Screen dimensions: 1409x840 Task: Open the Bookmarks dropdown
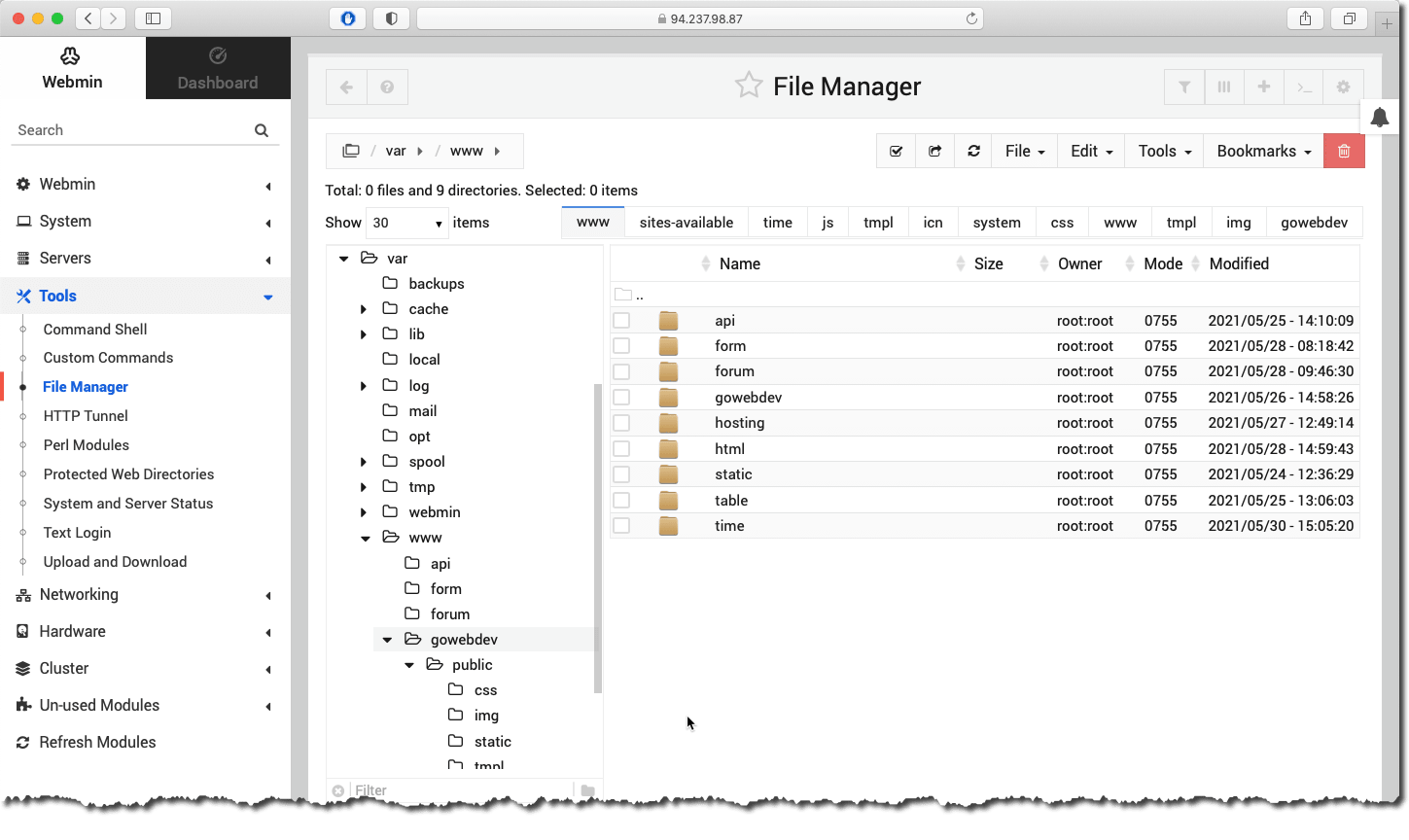[x=1263, y=151]
